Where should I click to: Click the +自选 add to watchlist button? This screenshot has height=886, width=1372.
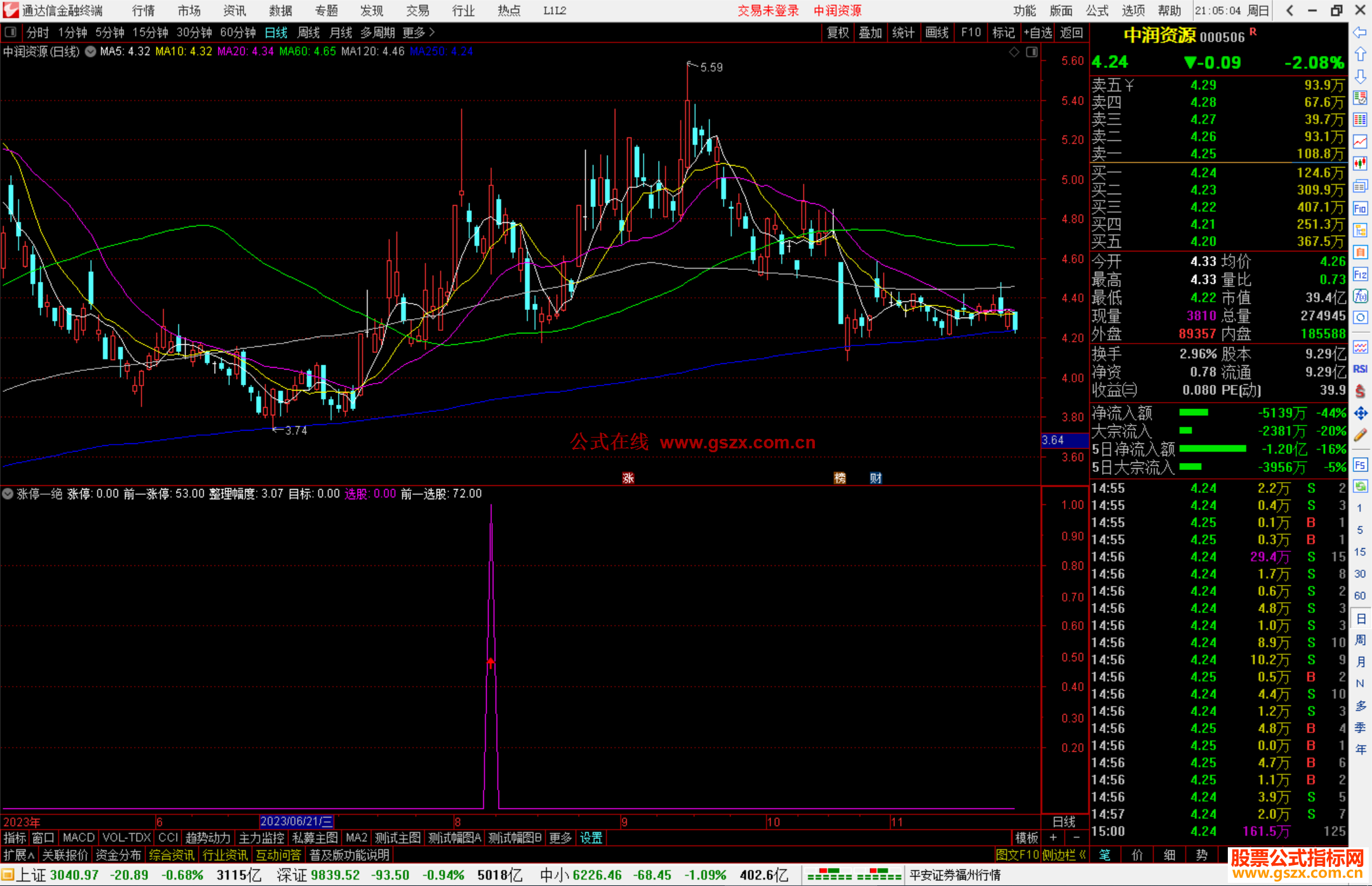pyautogui.click(x=1038, y=32)
